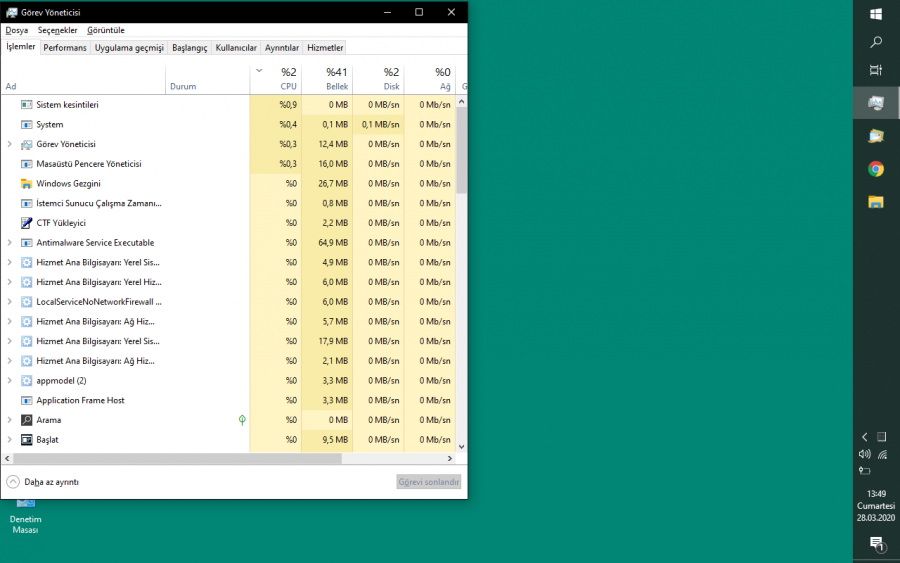Open the Hizmetler tab
Image resolution: width=900 pixels, height=563 pixels.
(x=325, y=48)
